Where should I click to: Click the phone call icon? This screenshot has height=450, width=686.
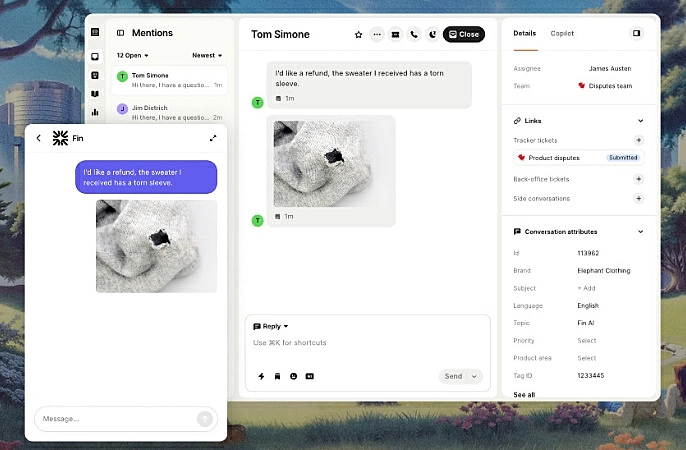(413, 34)
